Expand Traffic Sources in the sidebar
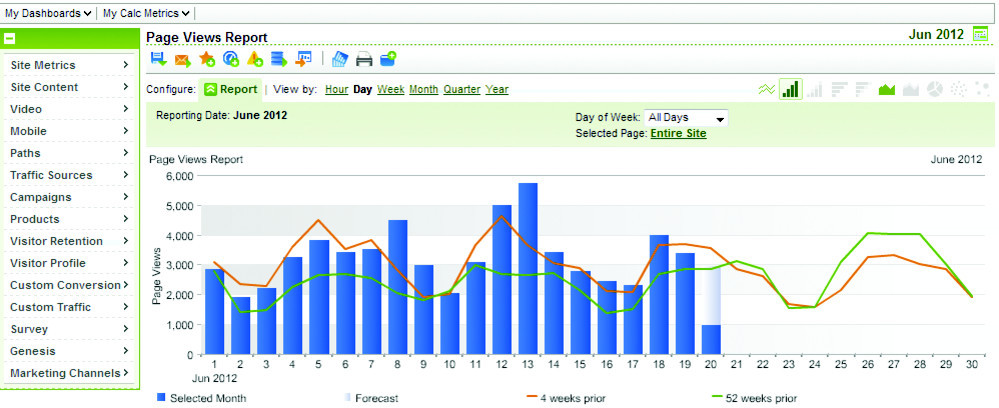 point(69,175)
